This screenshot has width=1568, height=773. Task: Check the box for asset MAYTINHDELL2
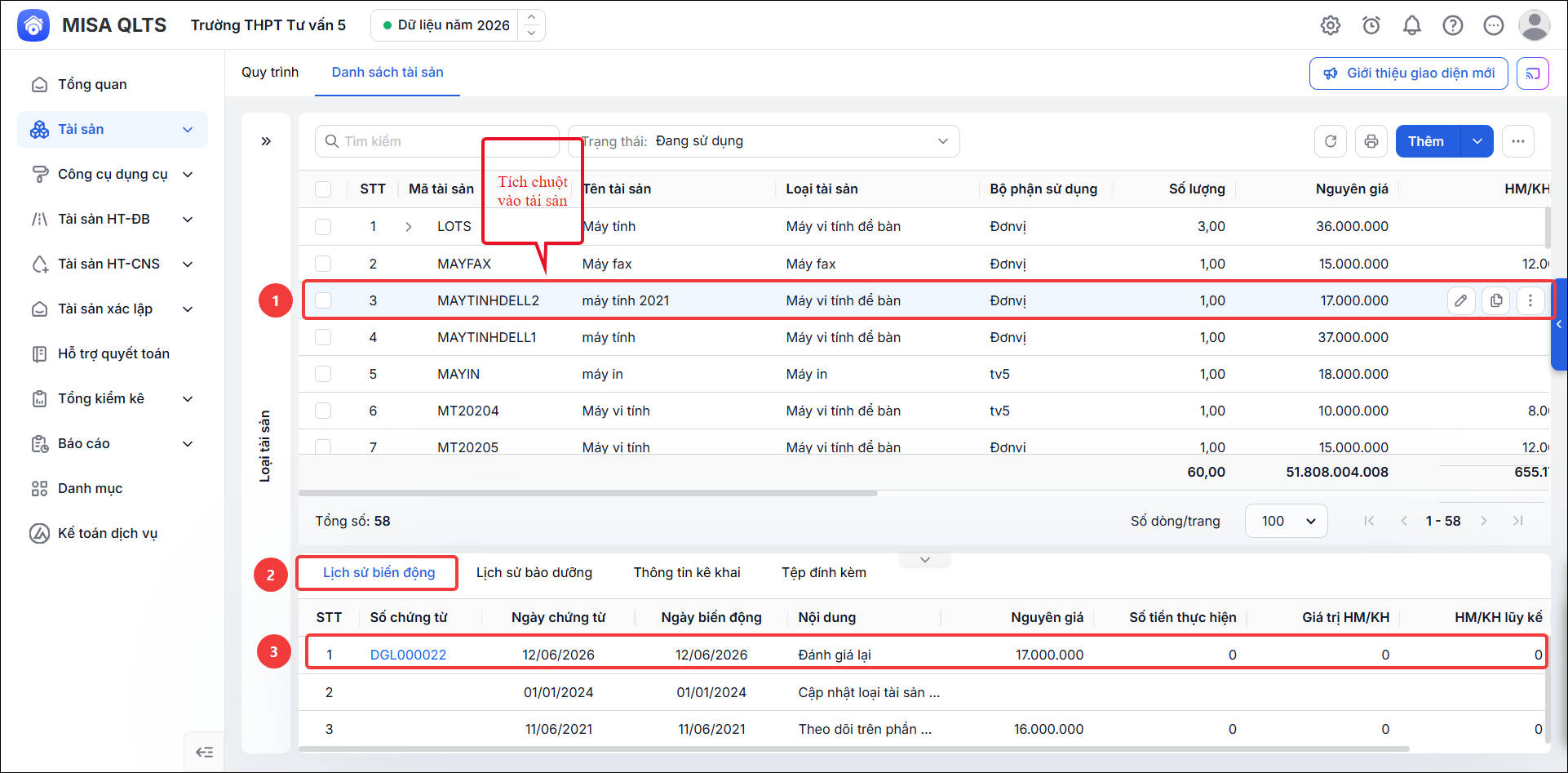pos(323,300)
